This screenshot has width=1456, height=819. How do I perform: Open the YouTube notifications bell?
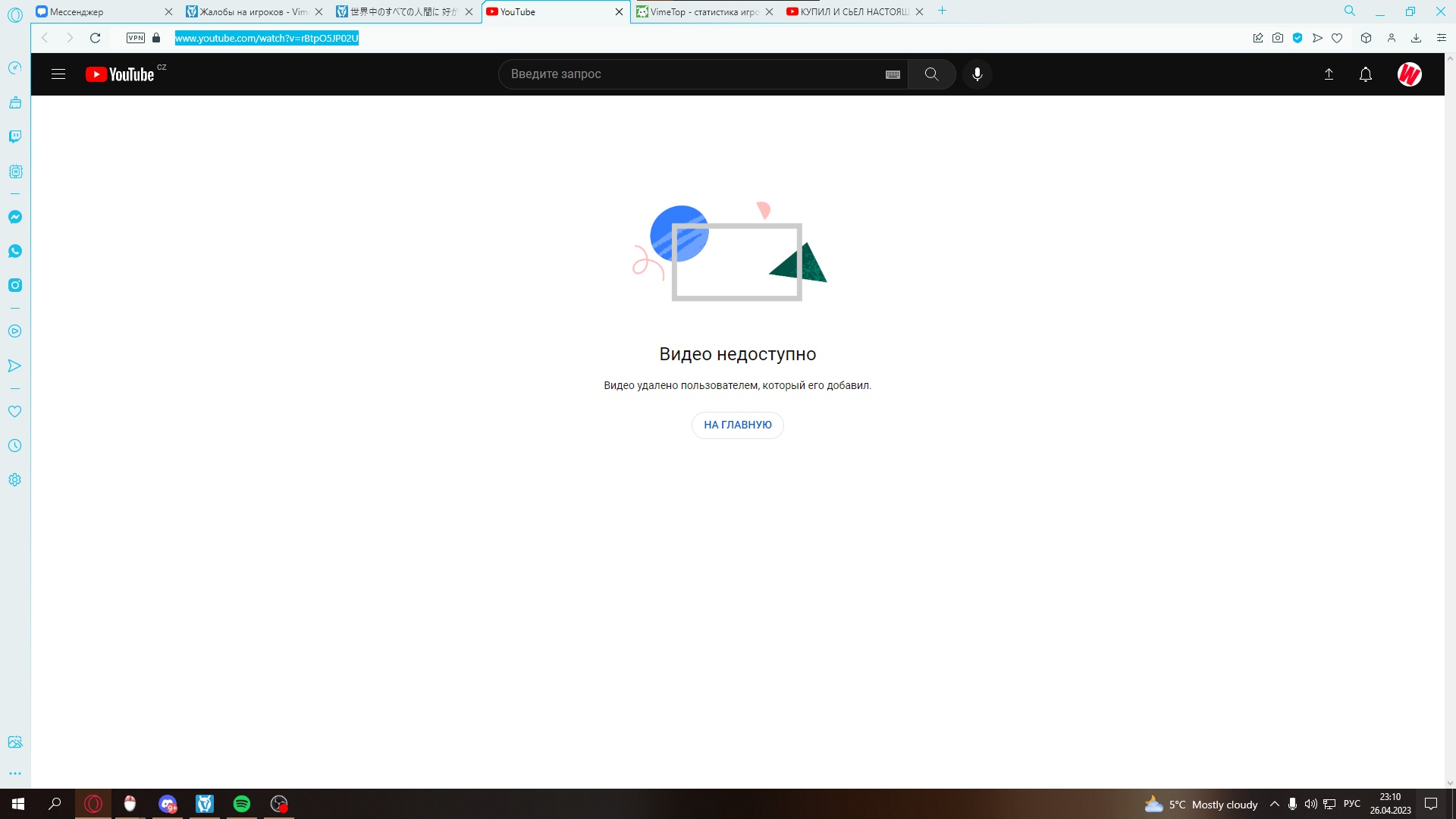click(x=1365, y=74)
